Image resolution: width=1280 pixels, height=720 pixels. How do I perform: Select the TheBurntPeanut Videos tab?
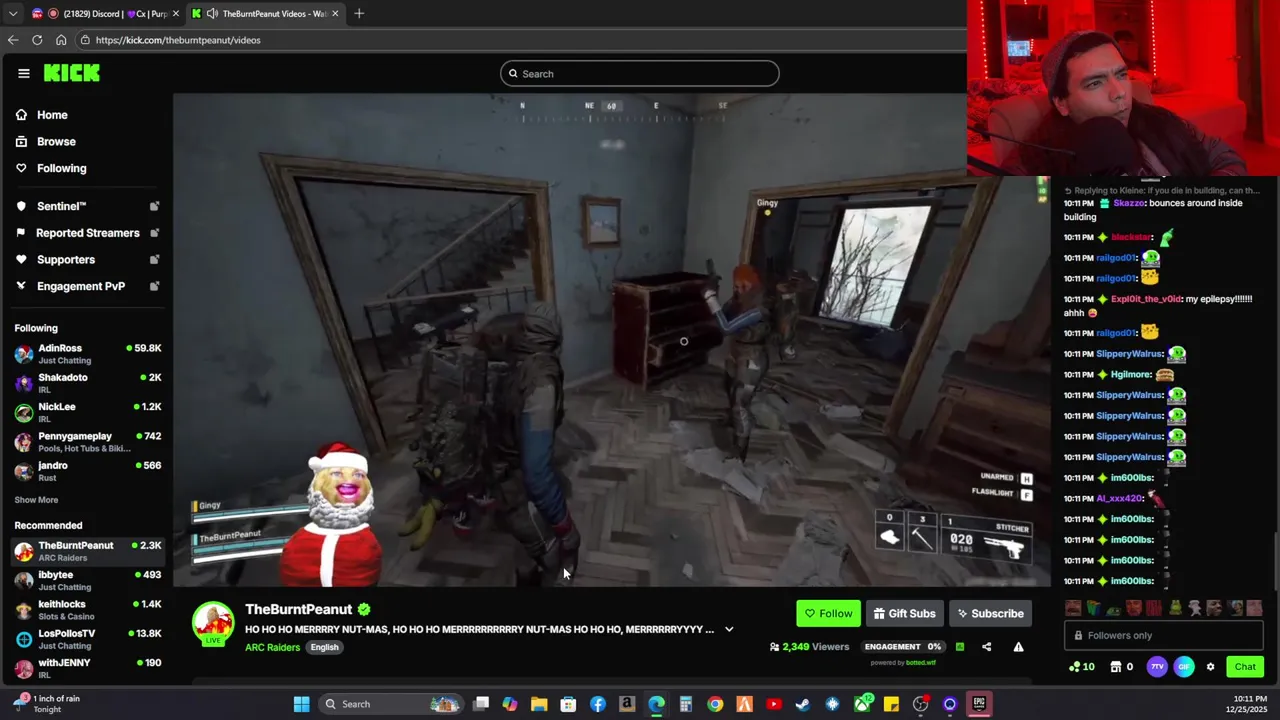pos(265,13)
